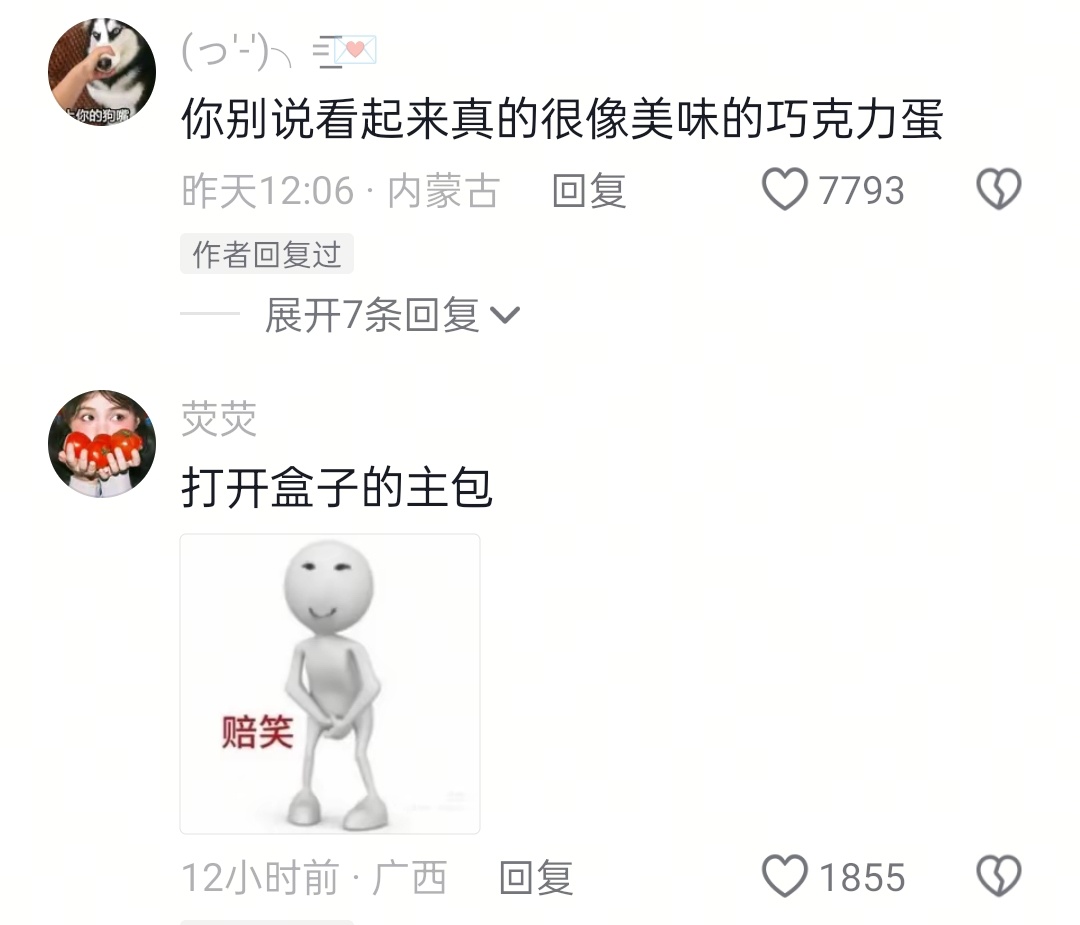Image resolution: width=1080 pixels, height=925 pixels.
Task: Open the 荧荧 username link
Action: coord(219,419)
